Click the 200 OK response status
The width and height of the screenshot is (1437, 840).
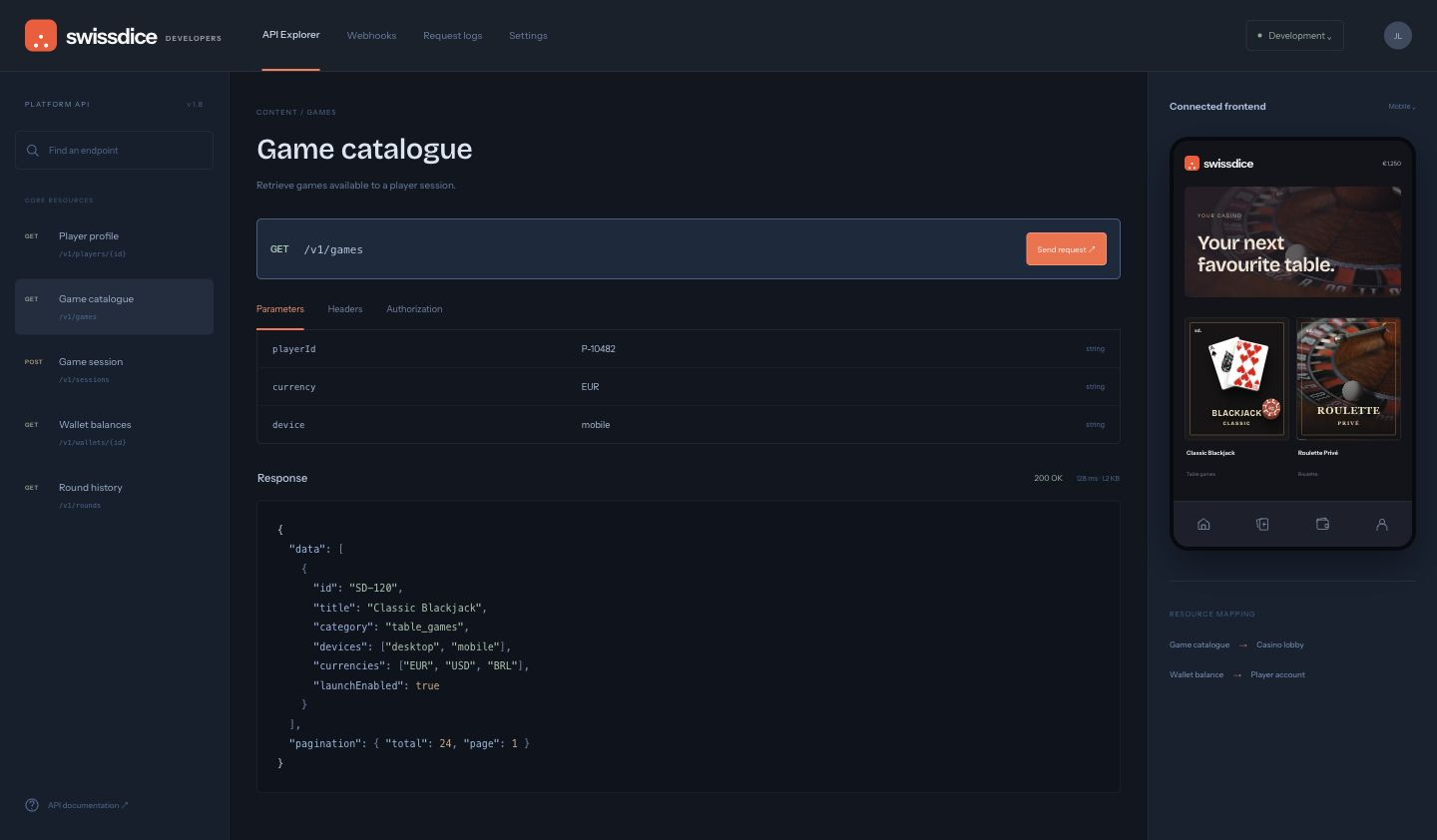(1048, 479)
